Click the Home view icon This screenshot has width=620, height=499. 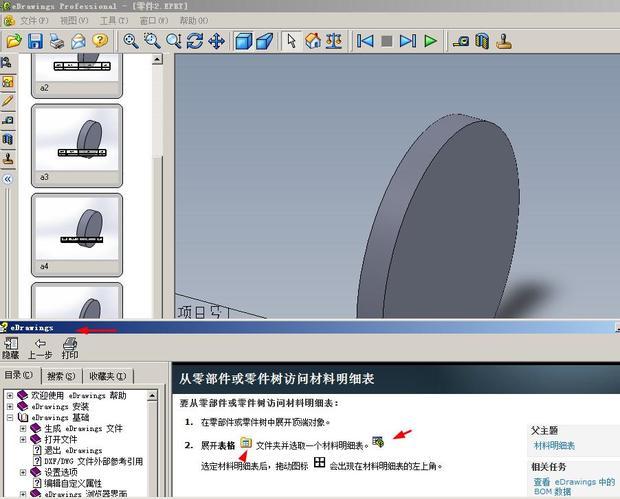tap(313, 41)
